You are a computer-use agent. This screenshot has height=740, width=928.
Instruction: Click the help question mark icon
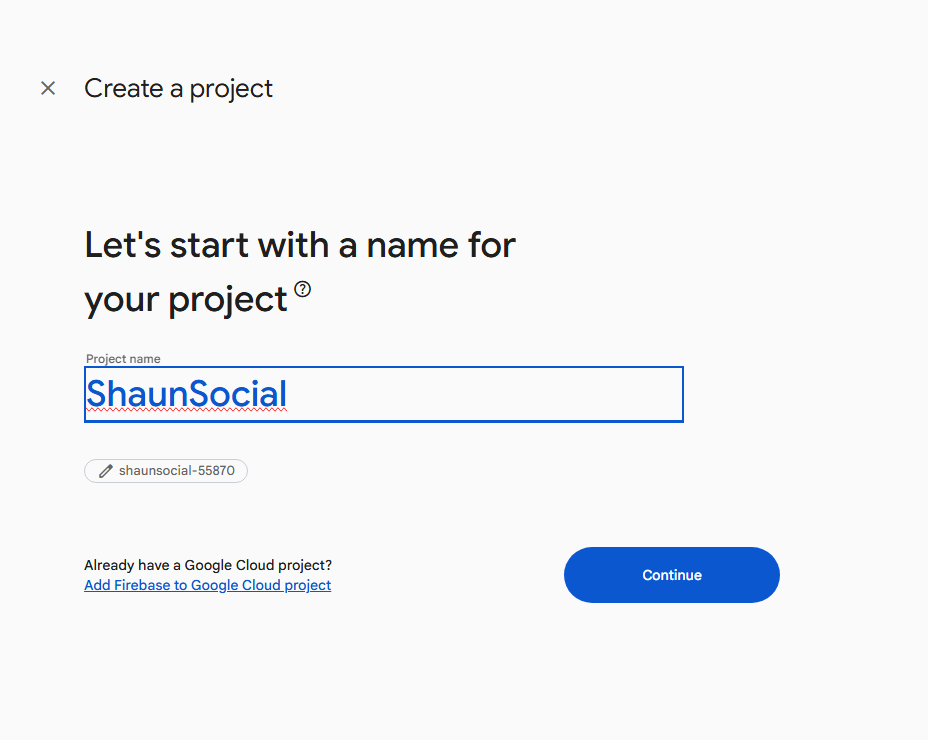coord(302,290)
